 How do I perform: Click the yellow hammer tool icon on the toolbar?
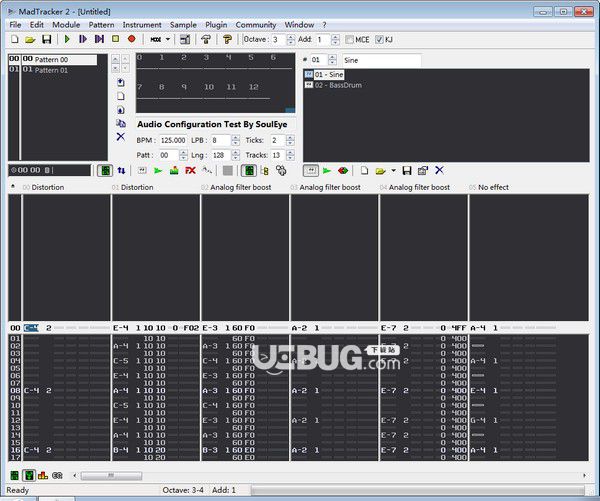(x=228, y=39)
